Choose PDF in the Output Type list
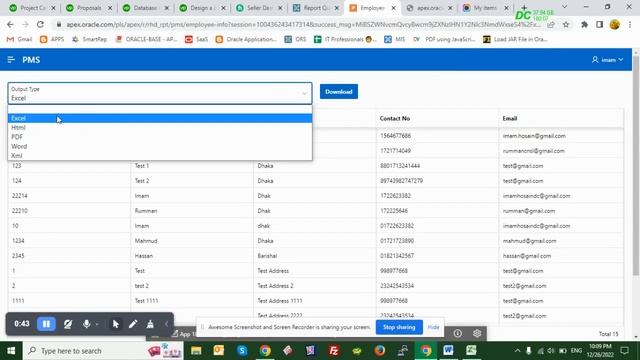This screenshot has width=640, height=360. pos(160,137)
